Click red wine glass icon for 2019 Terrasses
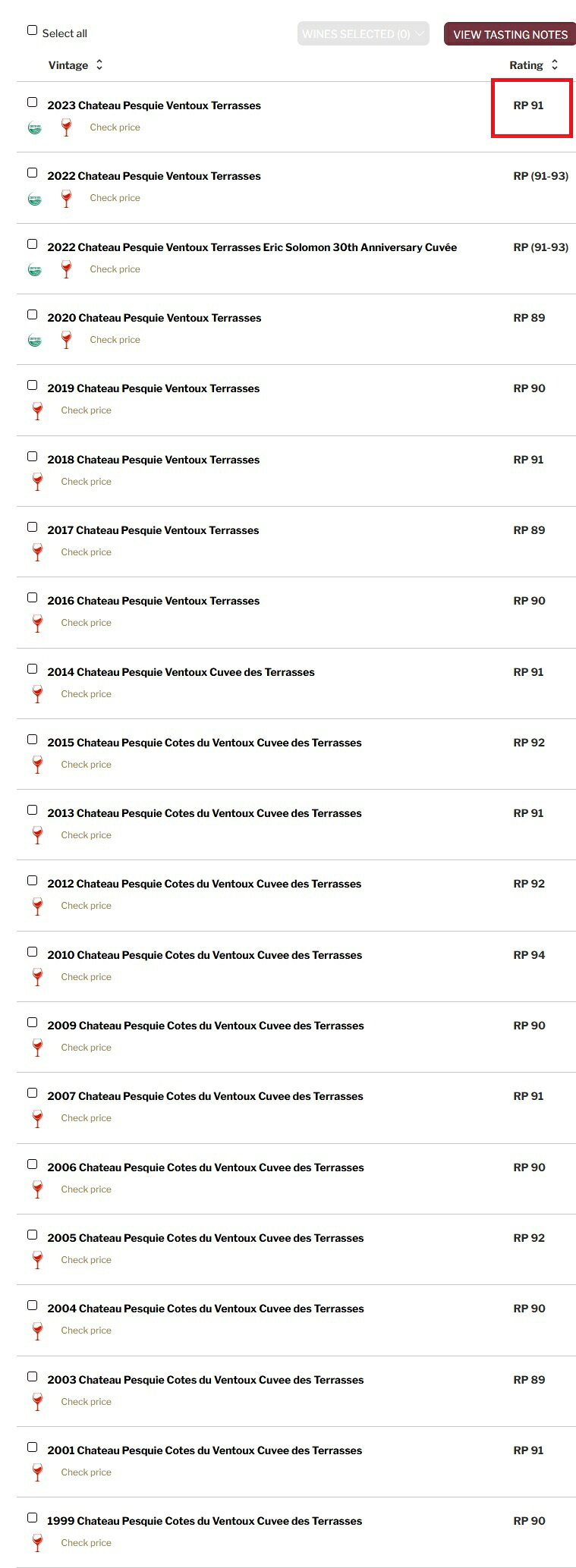 point(37,411)
